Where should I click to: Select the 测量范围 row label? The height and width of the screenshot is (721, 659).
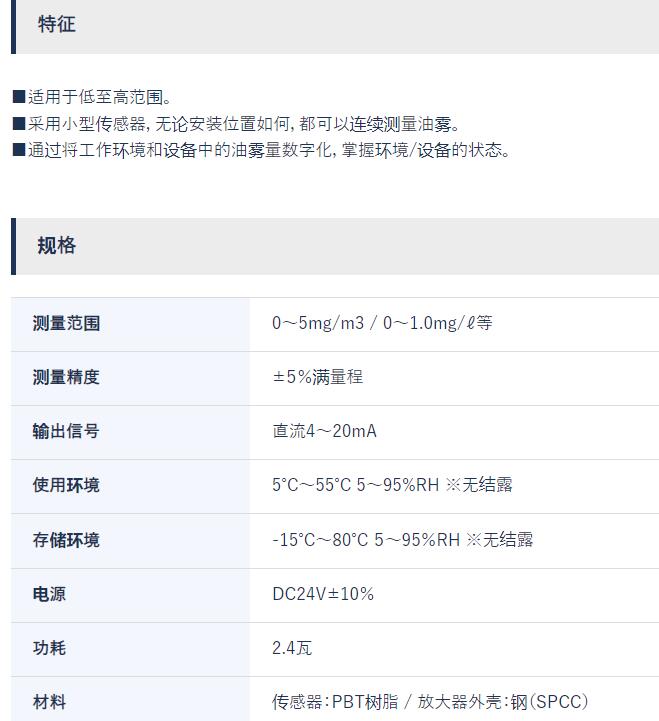pos(66,323)
